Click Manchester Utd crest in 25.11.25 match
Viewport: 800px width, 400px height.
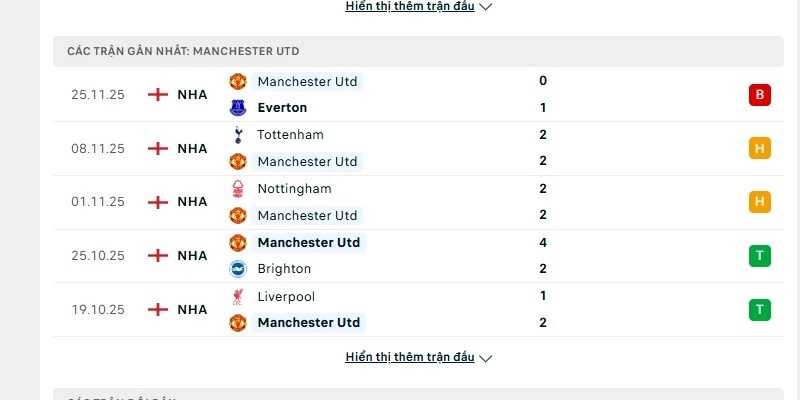coord(238,81)
